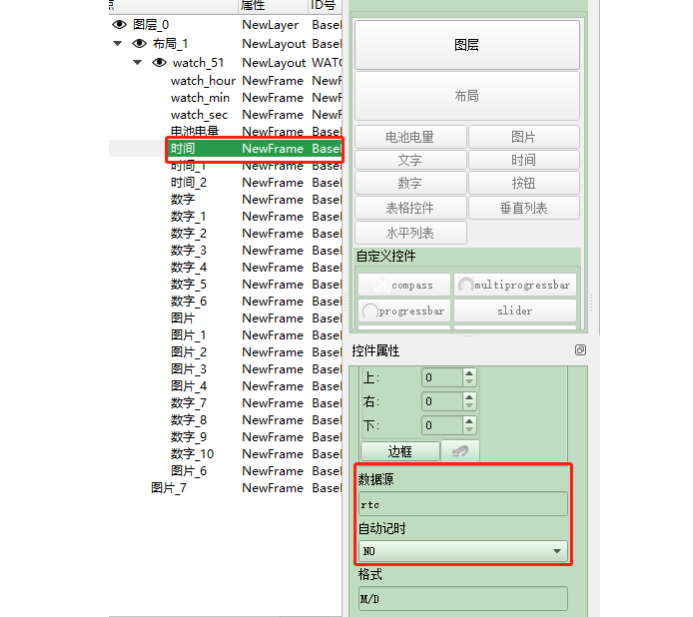
Task: Add a 表格控件 widget
Action: pos(410,208)
